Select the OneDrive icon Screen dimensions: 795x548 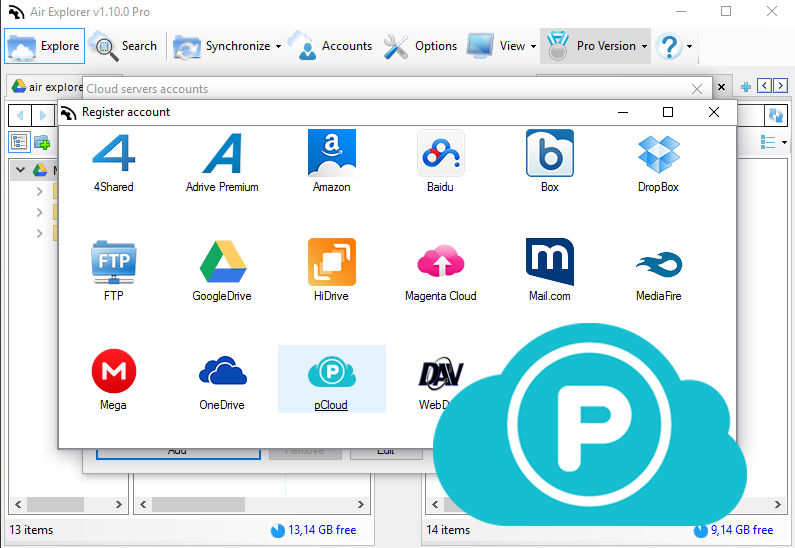pyautogui.click(x=223, y=371)
